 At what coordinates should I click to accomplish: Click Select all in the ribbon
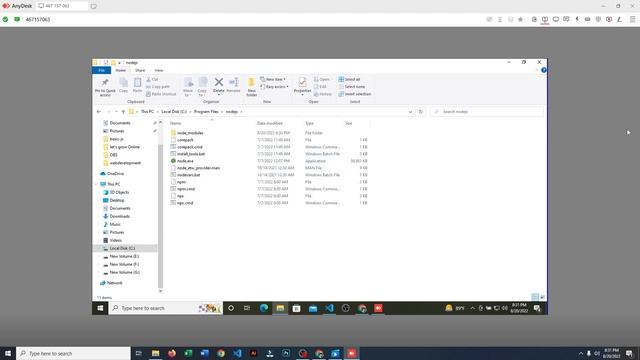click(349, 79)
